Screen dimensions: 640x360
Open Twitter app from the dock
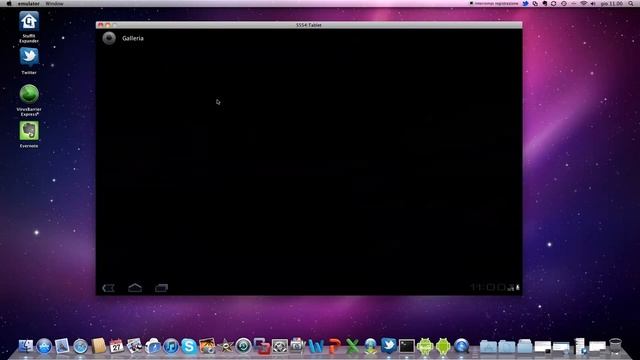coord(389,346)
